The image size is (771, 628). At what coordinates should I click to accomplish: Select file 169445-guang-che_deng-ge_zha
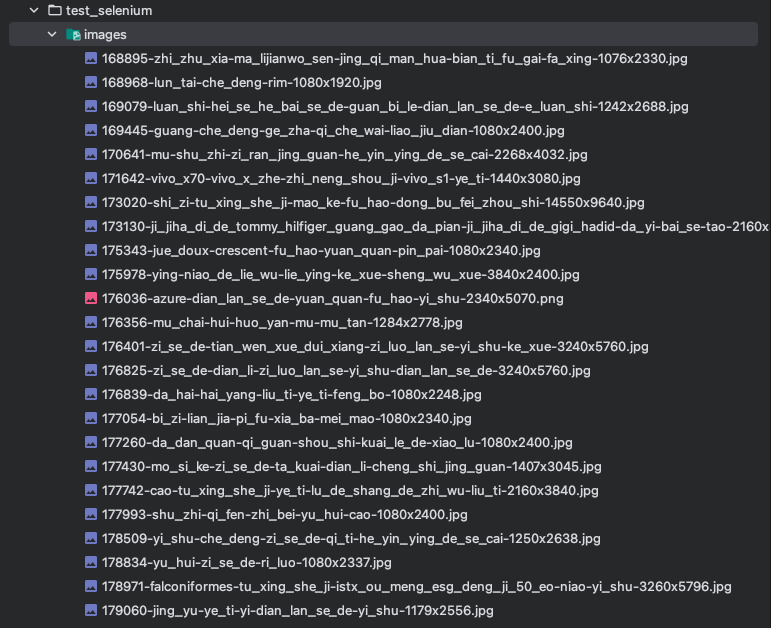tap(333, 131)
